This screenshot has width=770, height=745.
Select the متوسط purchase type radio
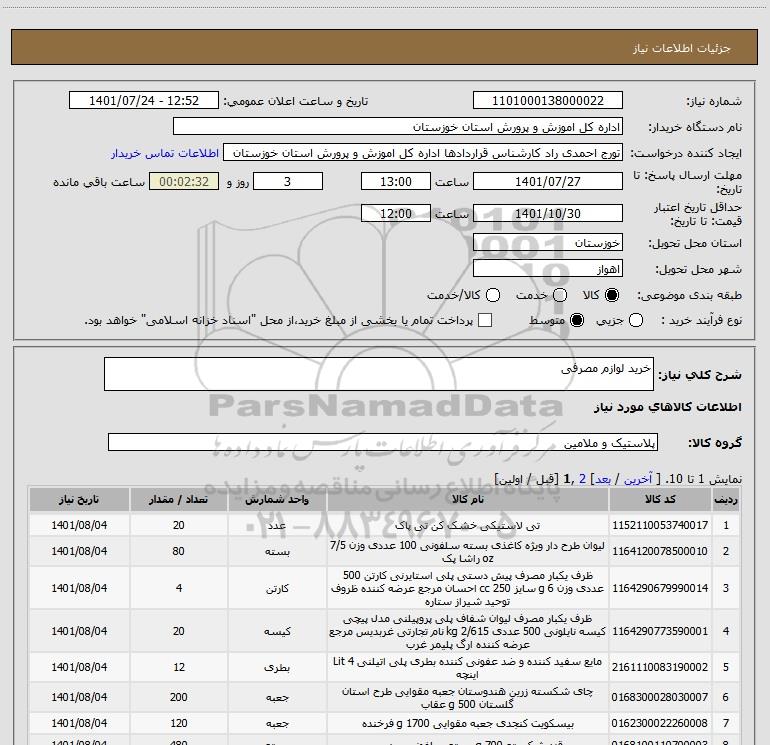point(577,320)
